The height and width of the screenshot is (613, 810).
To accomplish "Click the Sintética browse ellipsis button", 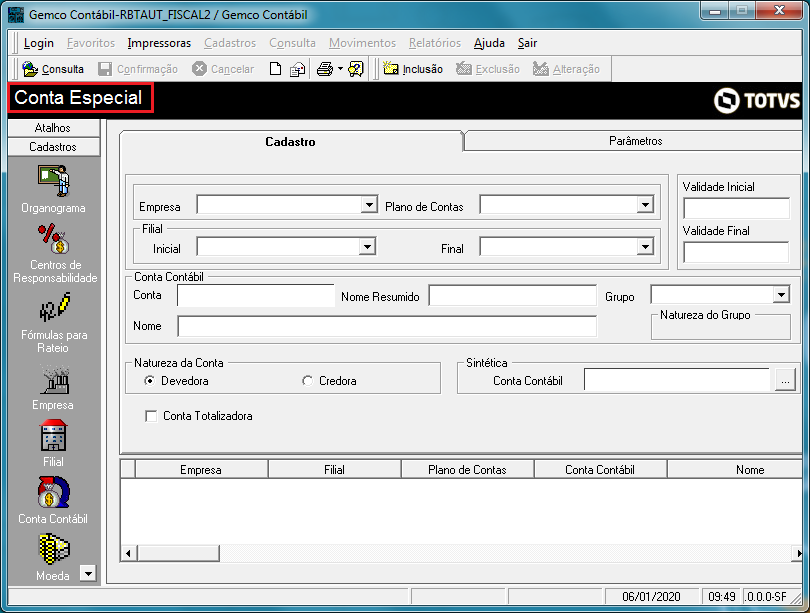I will point(785,381).
